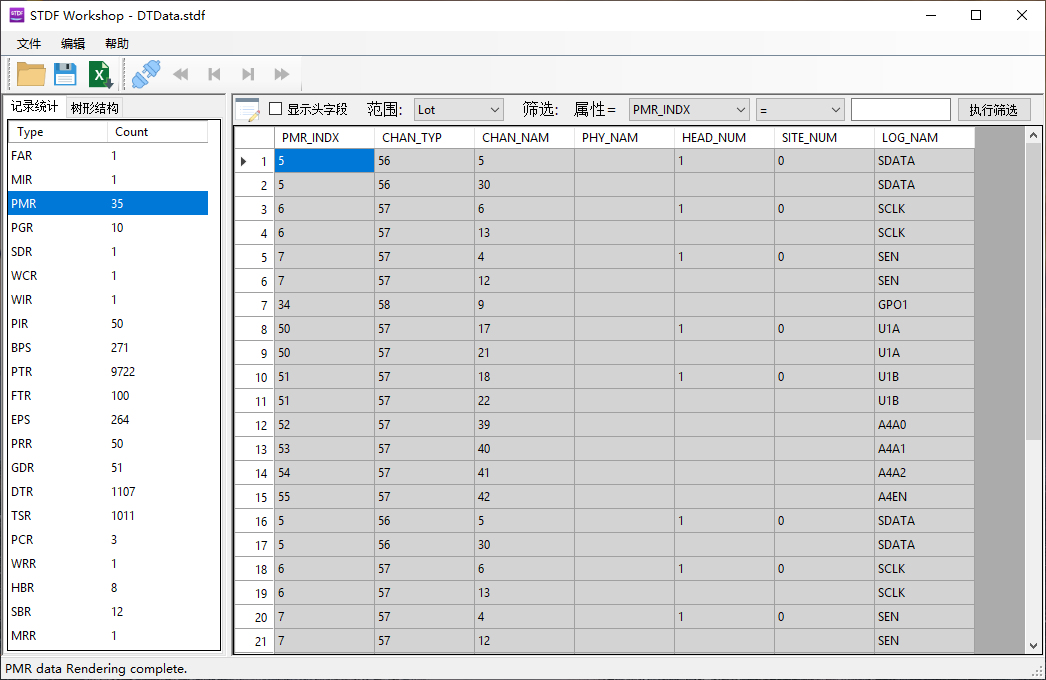The width and height of the screenshot is (1046, 680).
Task: Click the skip-to-next arrow icon
Action: click(x=248, y=74)
